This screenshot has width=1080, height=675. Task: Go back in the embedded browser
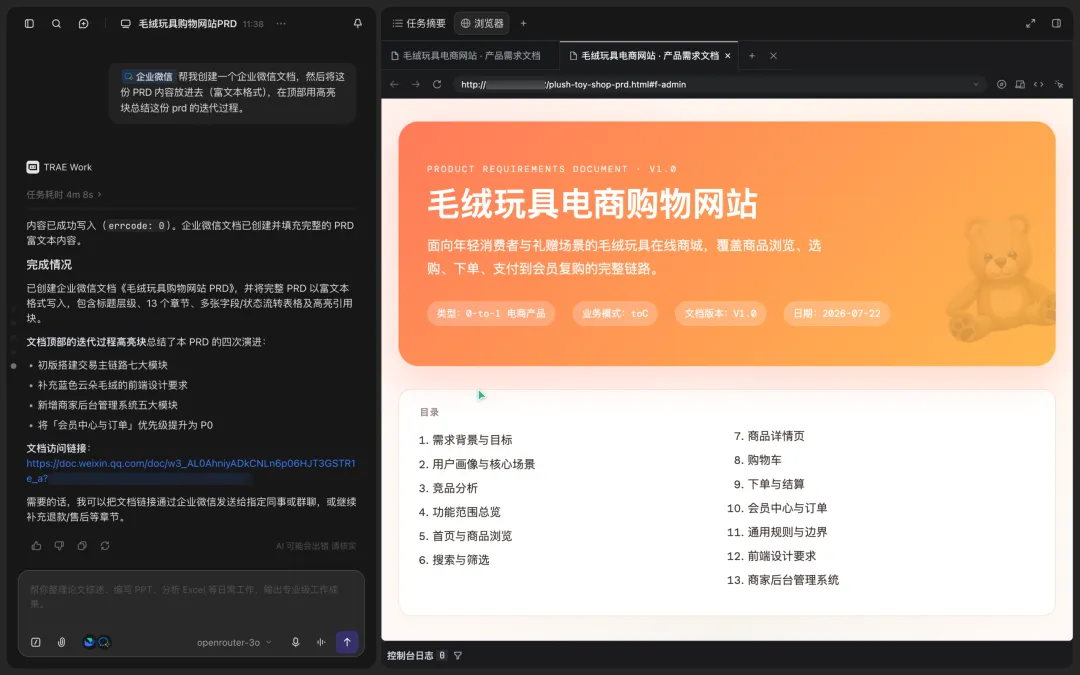[x=394, y=84]
